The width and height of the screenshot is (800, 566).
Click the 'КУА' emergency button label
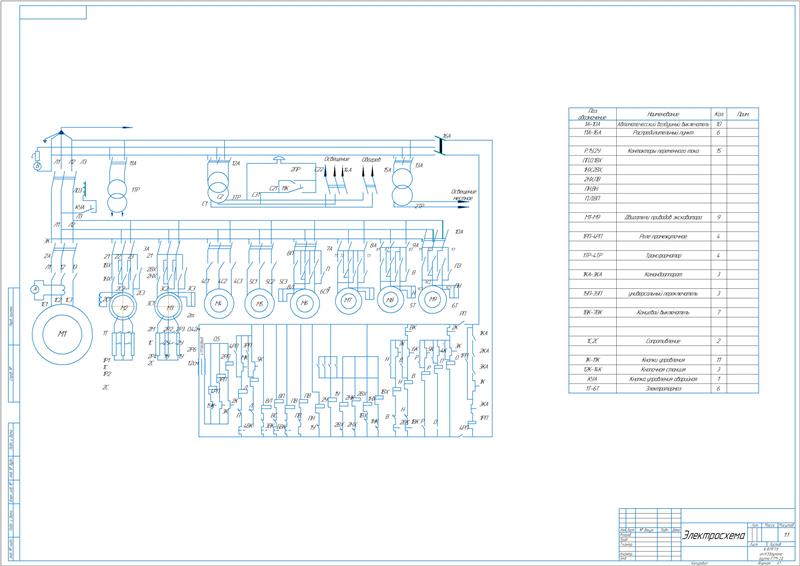pyautogui.click(x=80, y=207)
